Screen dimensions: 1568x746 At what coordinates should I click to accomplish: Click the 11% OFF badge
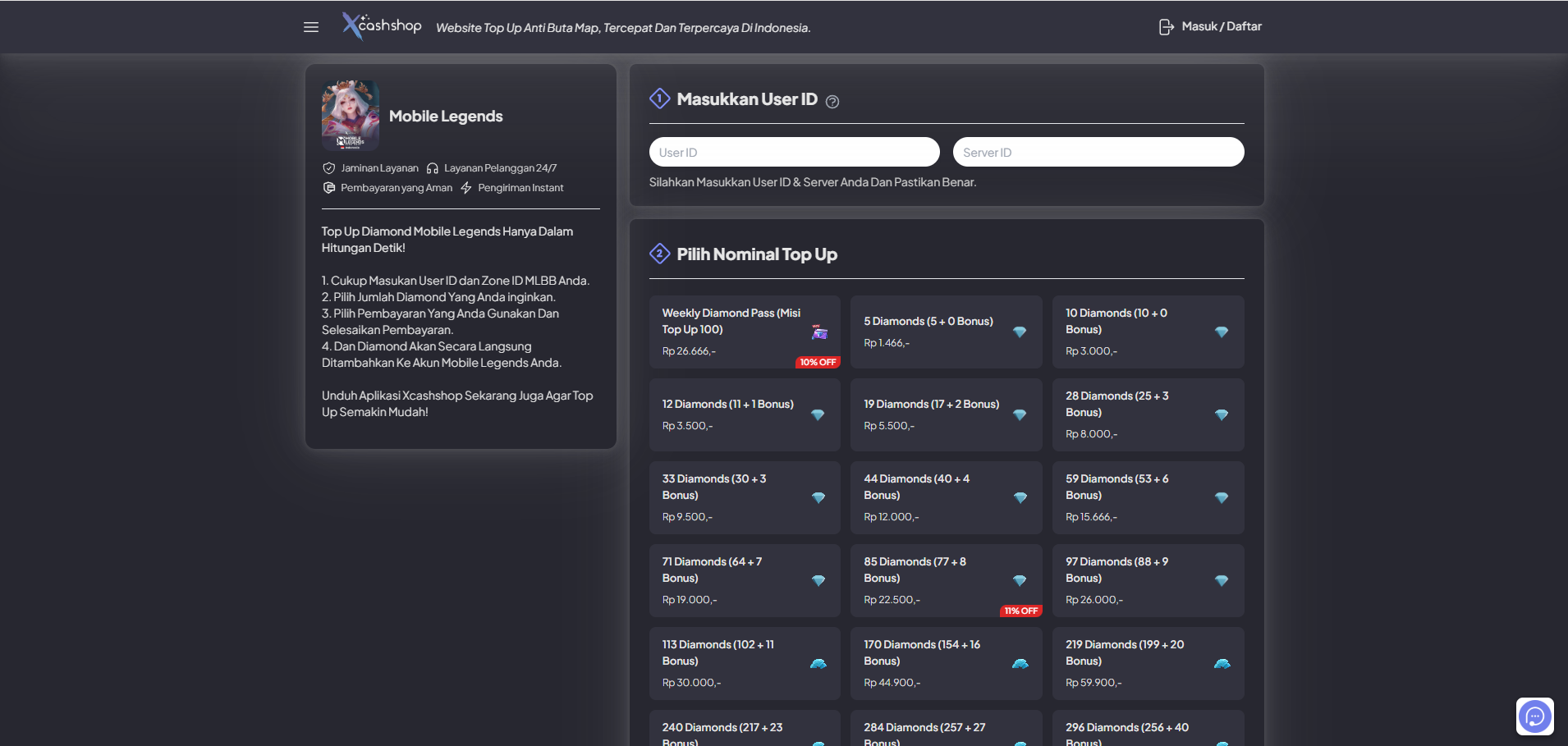tap(1020, 611)
